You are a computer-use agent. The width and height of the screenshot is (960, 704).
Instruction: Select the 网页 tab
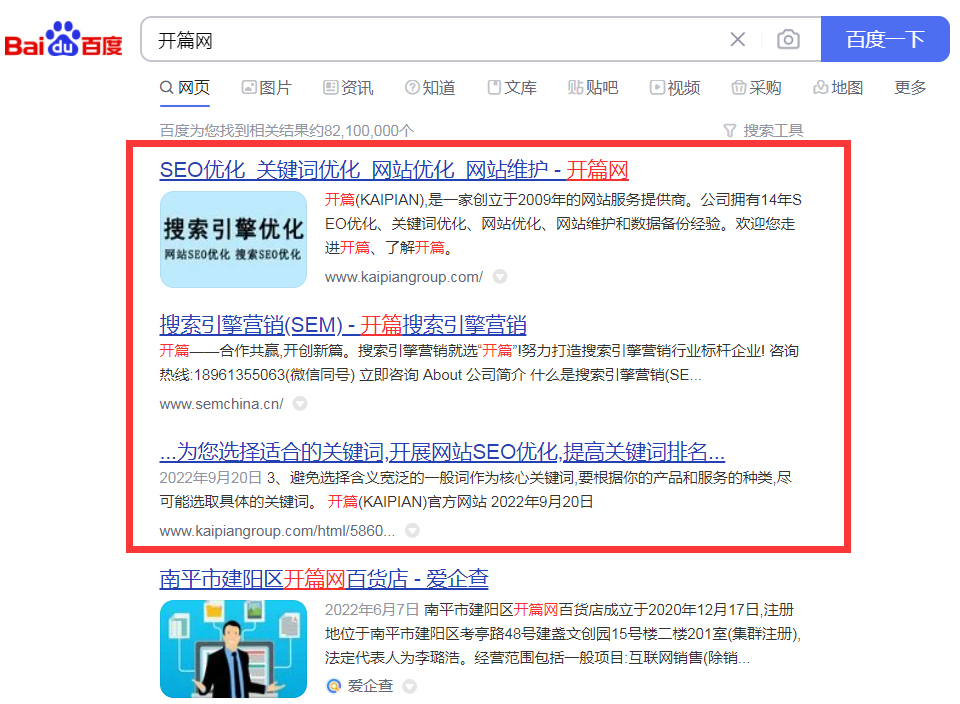coord(185,88)
